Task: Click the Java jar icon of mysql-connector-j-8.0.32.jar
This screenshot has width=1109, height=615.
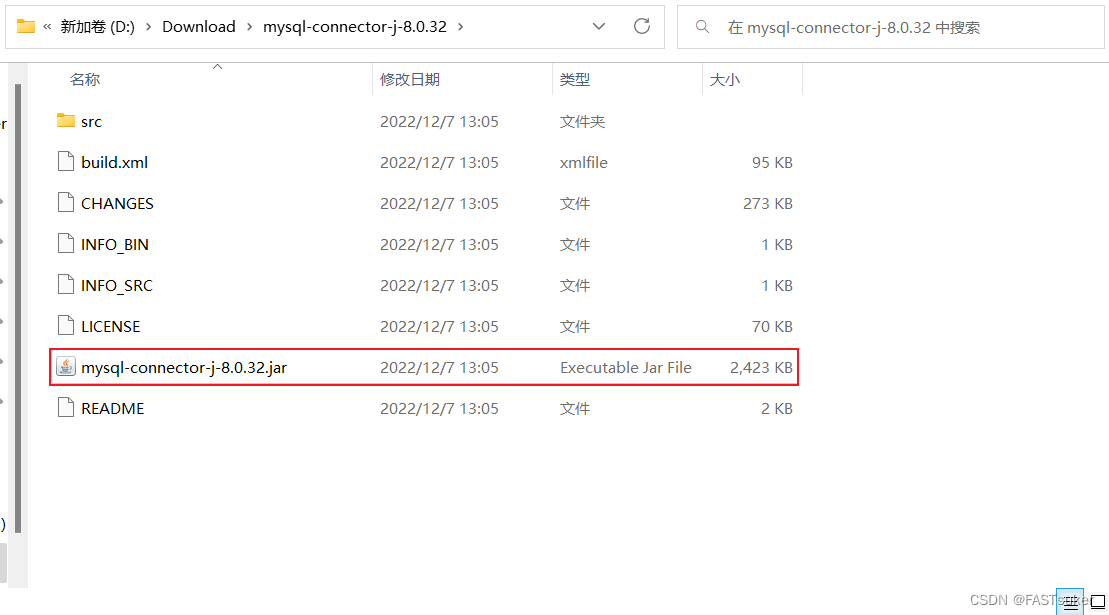Action: coord(66,367)
